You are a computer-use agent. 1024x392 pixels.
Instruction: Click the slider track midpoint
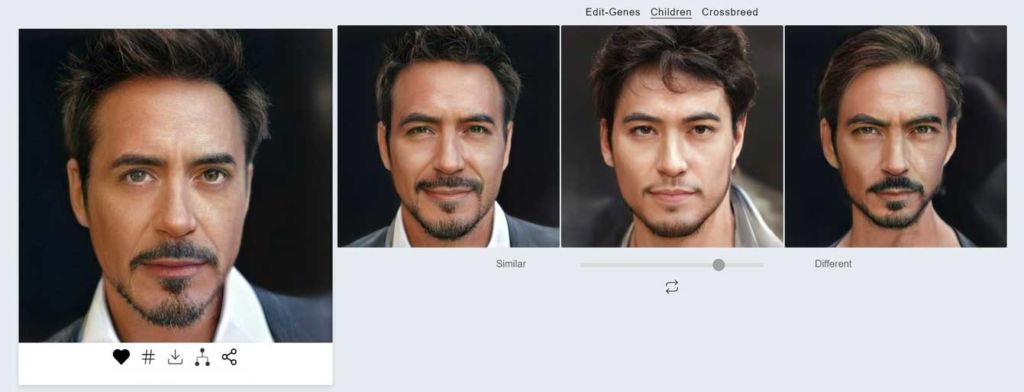coord(672,265)
